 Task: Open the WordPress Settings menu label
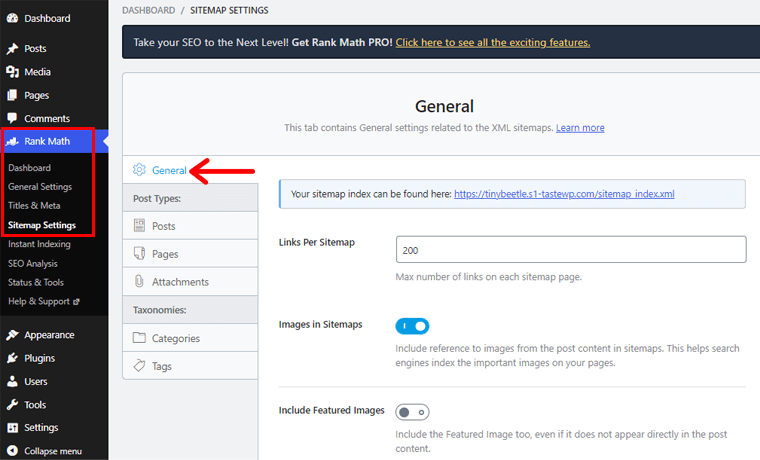click(x=41, y=428)
